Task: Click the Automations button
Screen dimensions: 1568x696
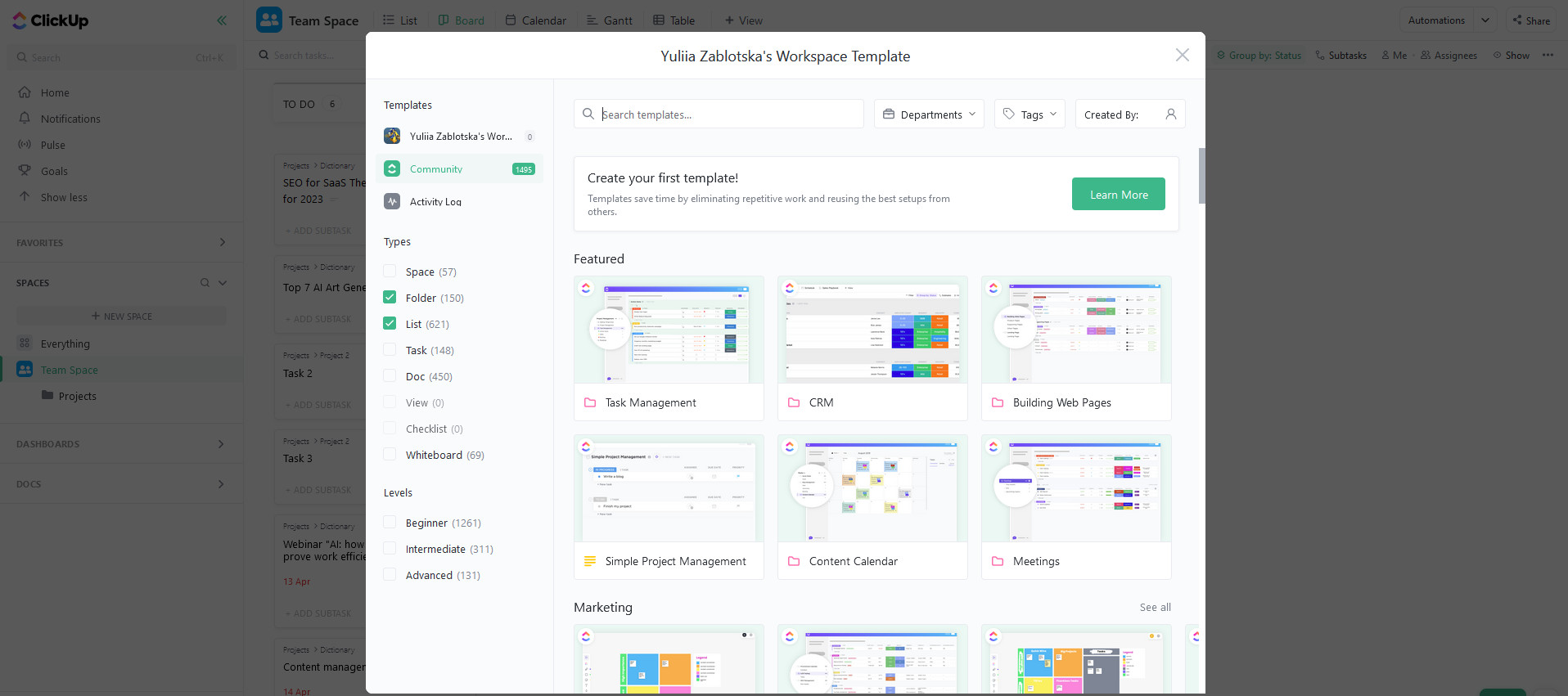Action: (x=1436, y=20)
